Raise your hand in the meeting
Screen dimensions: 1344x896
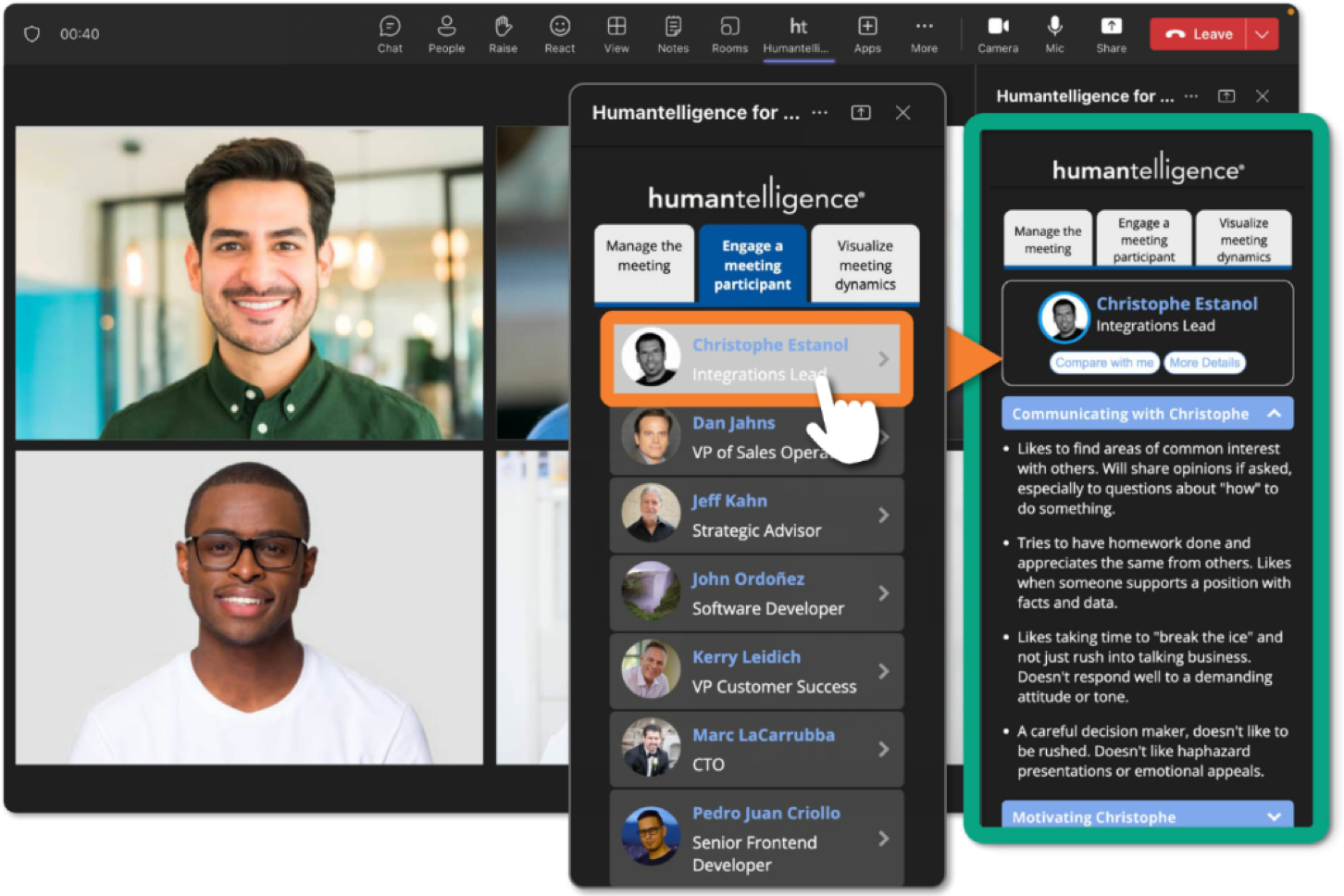point(503,34)
